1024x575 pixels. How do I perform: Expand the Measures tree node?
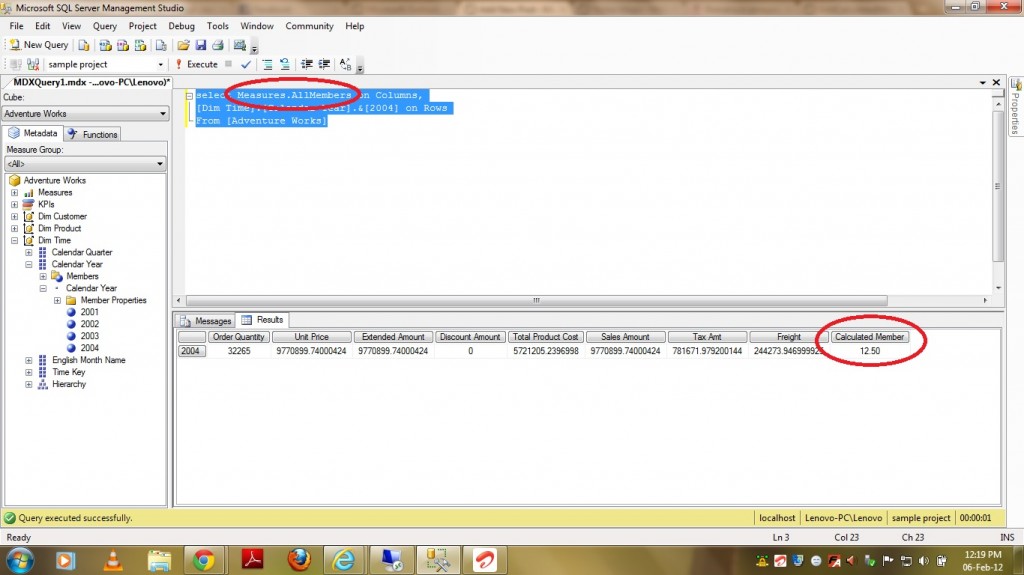[15, 192]
